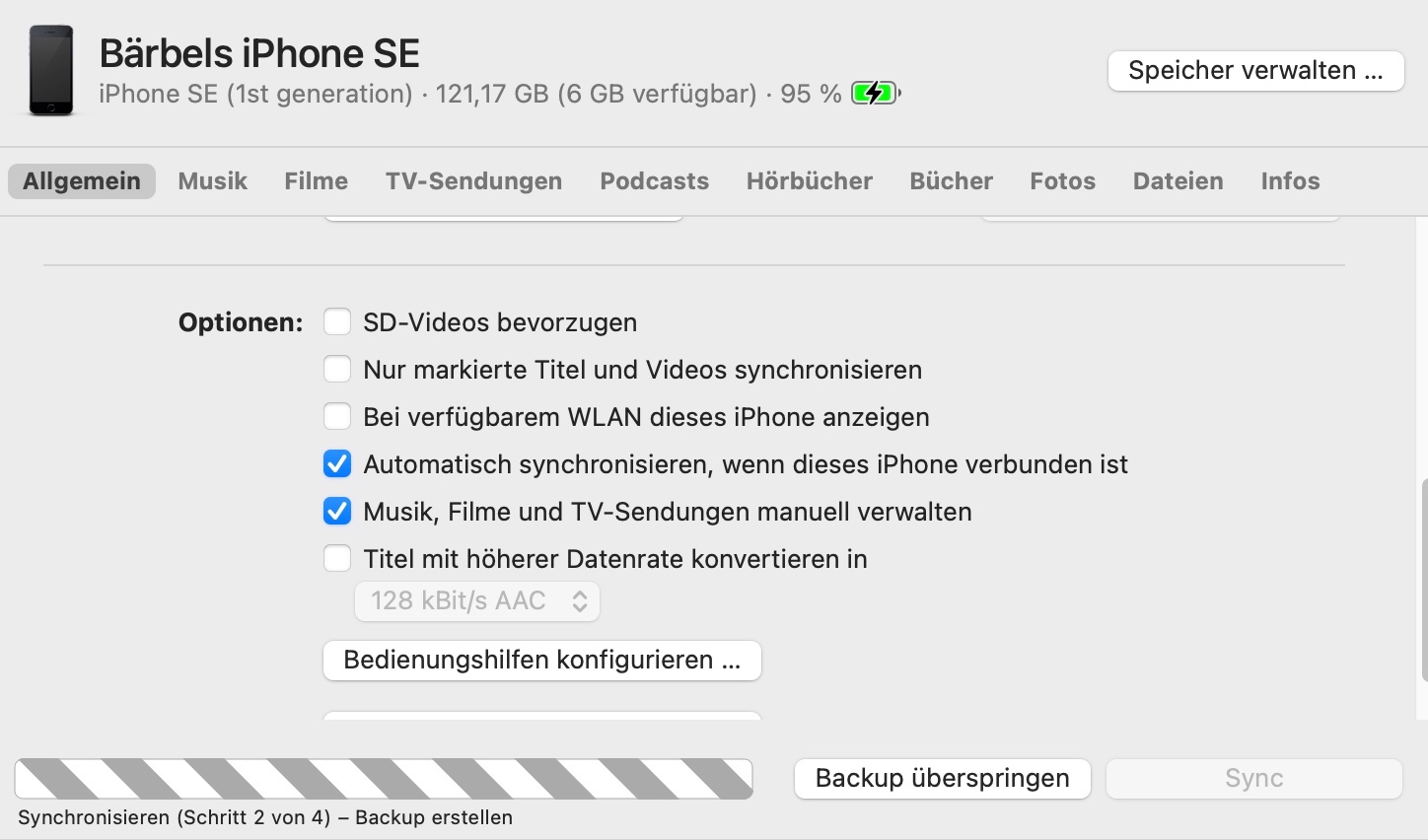Click the green battery charging icon
1428x840 pixels.
point(875,94)
